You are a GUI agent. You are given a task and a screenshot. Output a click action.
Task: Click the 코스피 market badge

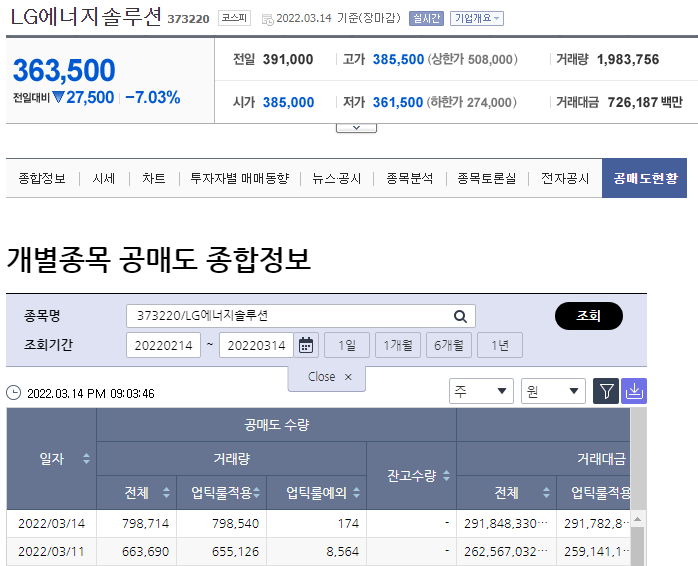pyautogui.click(x=235, y=18)
